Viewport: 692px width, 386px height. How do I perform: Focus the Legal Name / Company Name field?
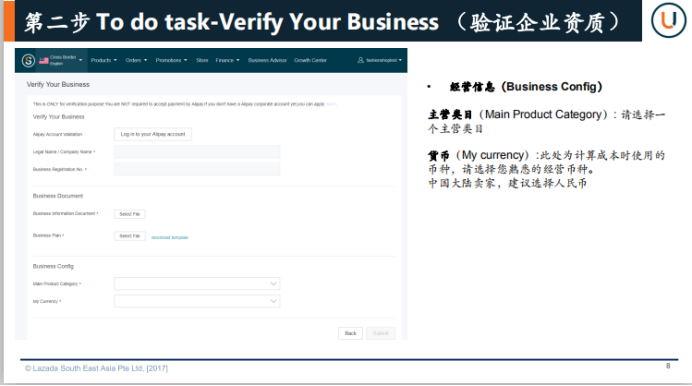pyautogui.click(x=197, y=152)
